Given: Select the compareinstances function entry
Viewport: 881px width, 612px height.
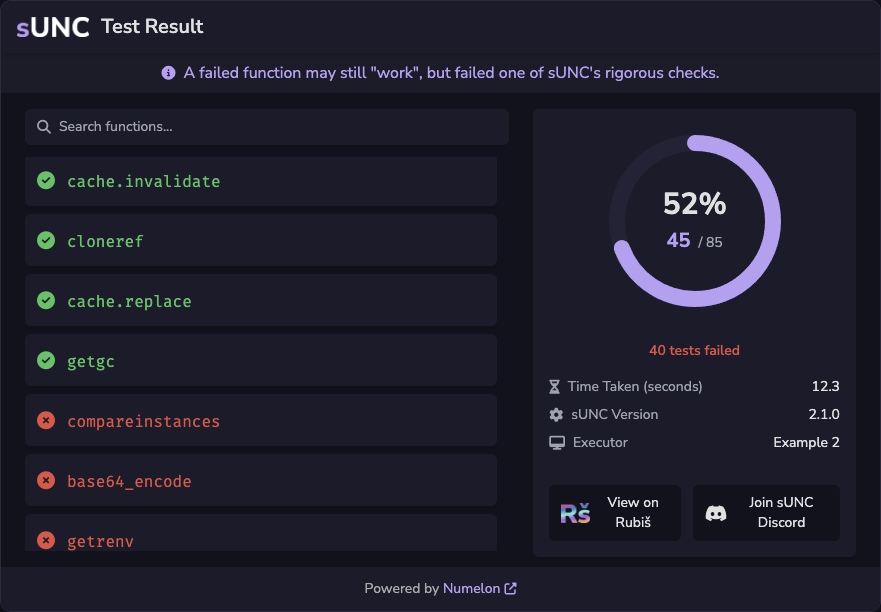Looking at the screenshot, I should 261,420.
